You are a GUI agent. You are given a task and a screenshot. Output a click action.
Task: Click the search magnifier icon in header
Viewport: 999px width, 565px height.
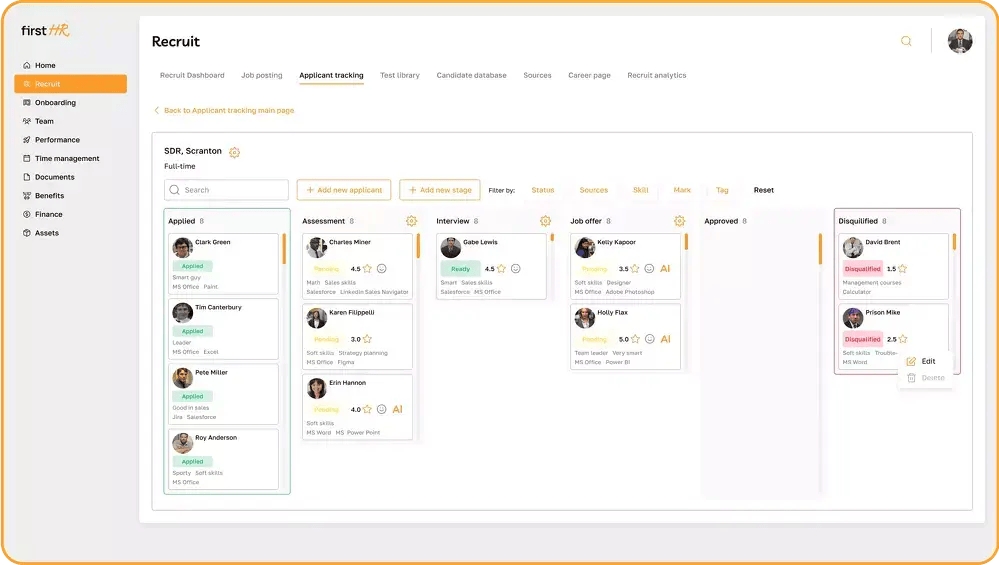(906, 41)
